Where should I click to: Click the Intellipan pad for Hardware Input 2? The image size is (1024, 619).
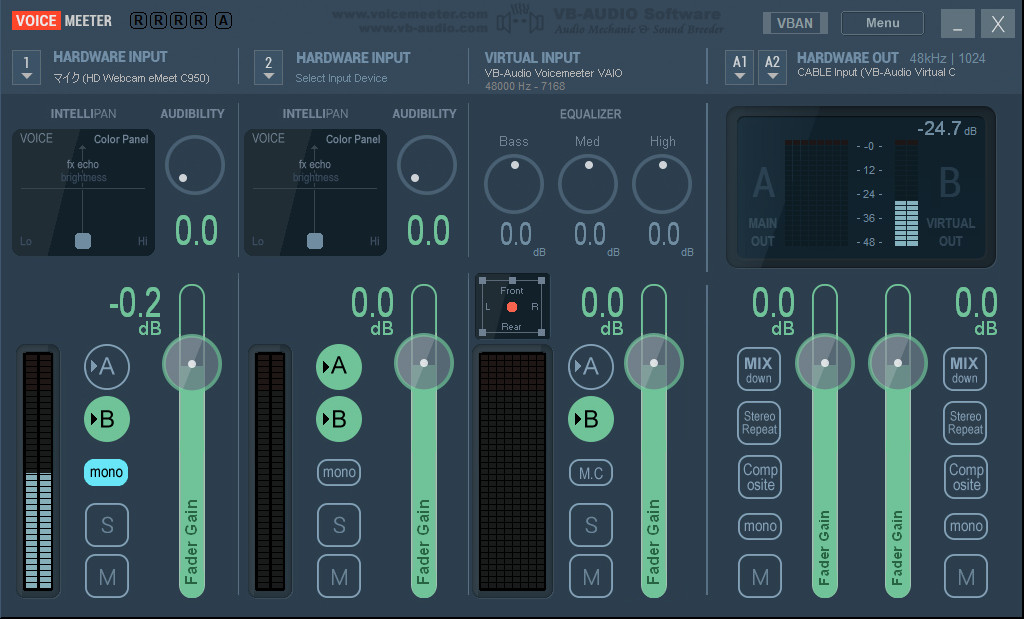[x=315, y=192]
